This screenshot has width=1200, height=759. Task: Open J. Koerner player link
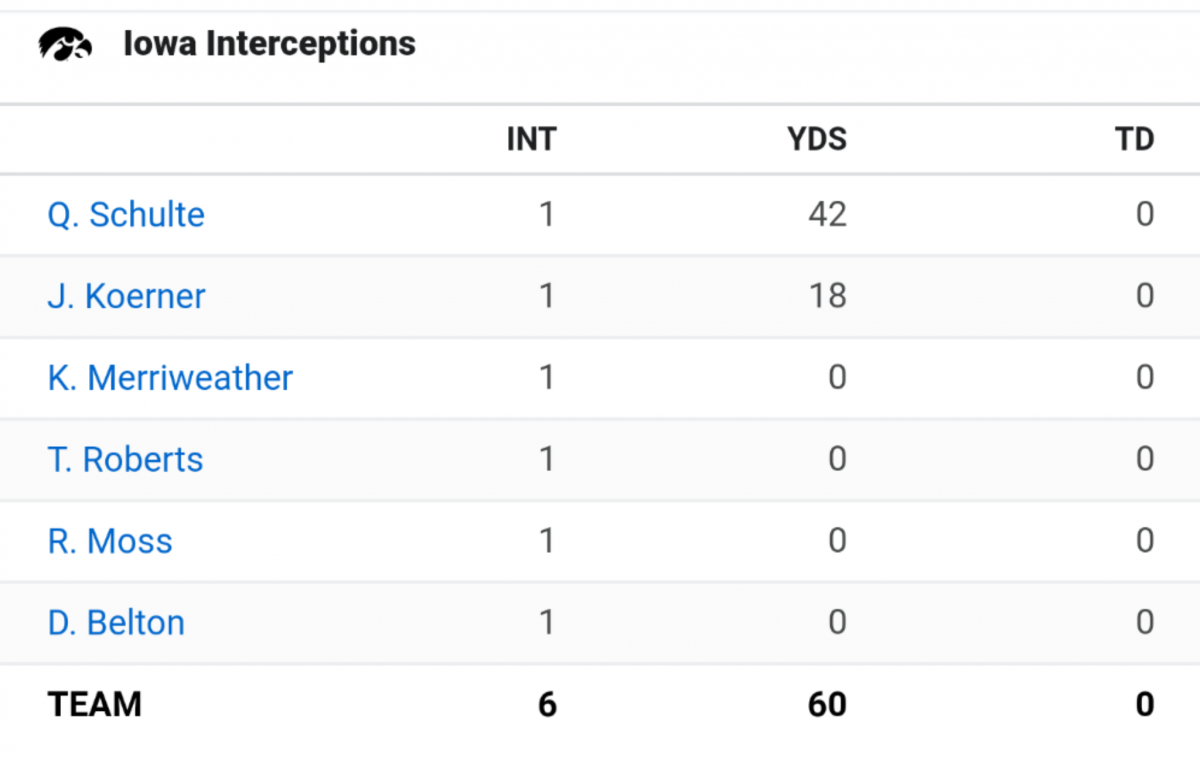[126, 296]
